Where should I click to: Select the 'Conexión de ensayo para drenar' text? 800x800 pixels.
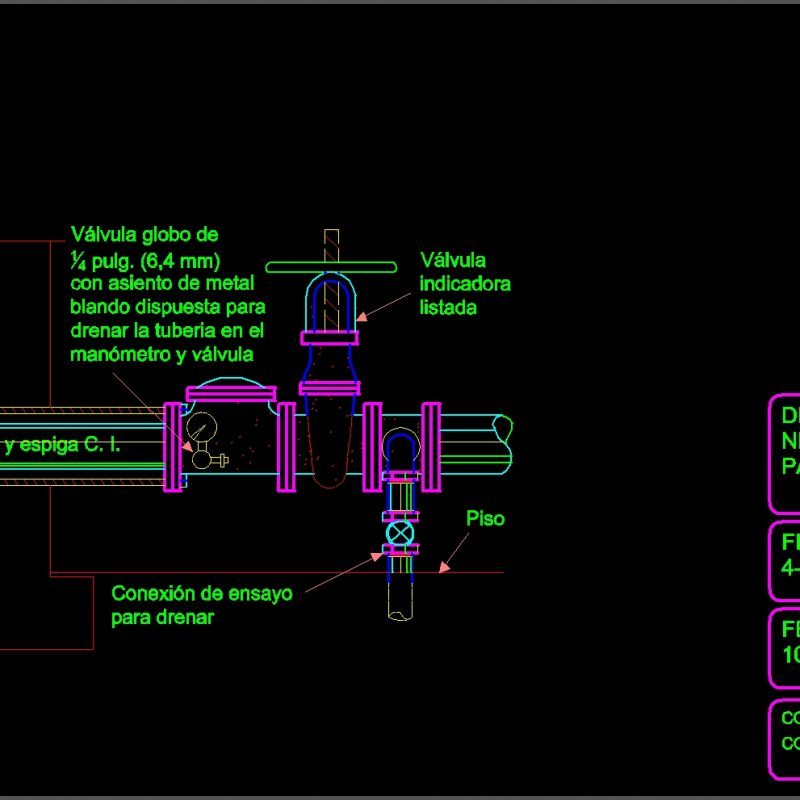point(200,600)
